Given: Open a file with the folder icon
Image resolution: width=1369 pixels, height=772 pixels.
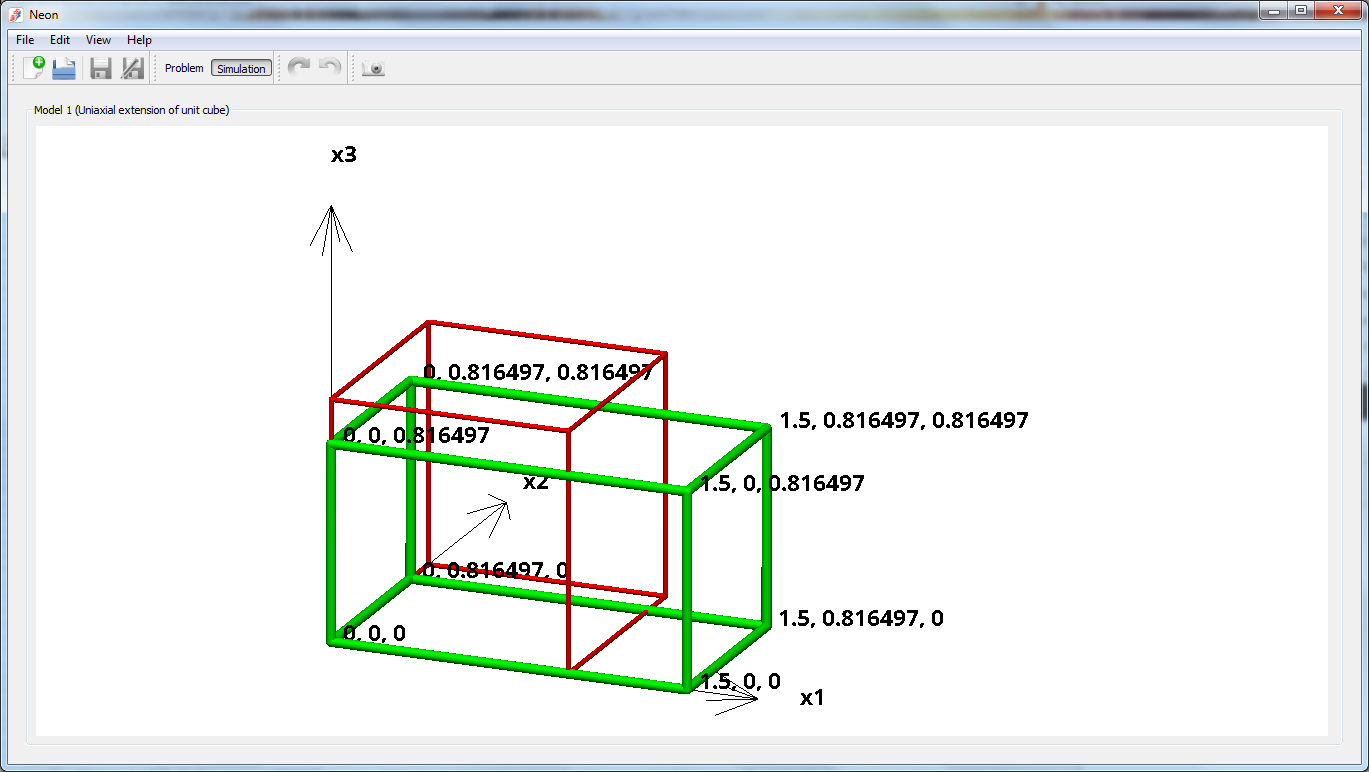Looking at the screenshot, I should click(64, 68).
